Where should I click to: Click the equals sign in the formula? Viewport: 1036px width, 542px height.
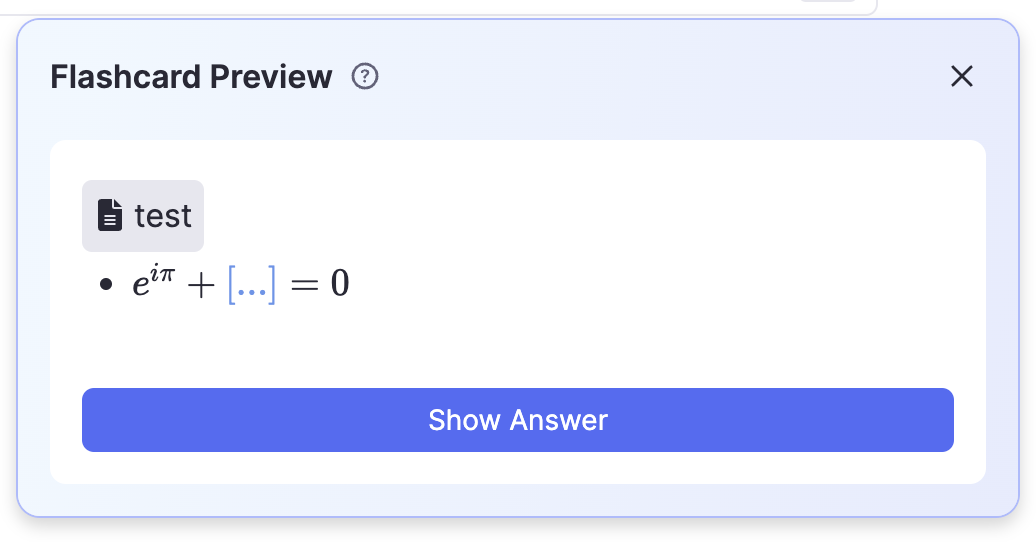[x=303, y=287]
